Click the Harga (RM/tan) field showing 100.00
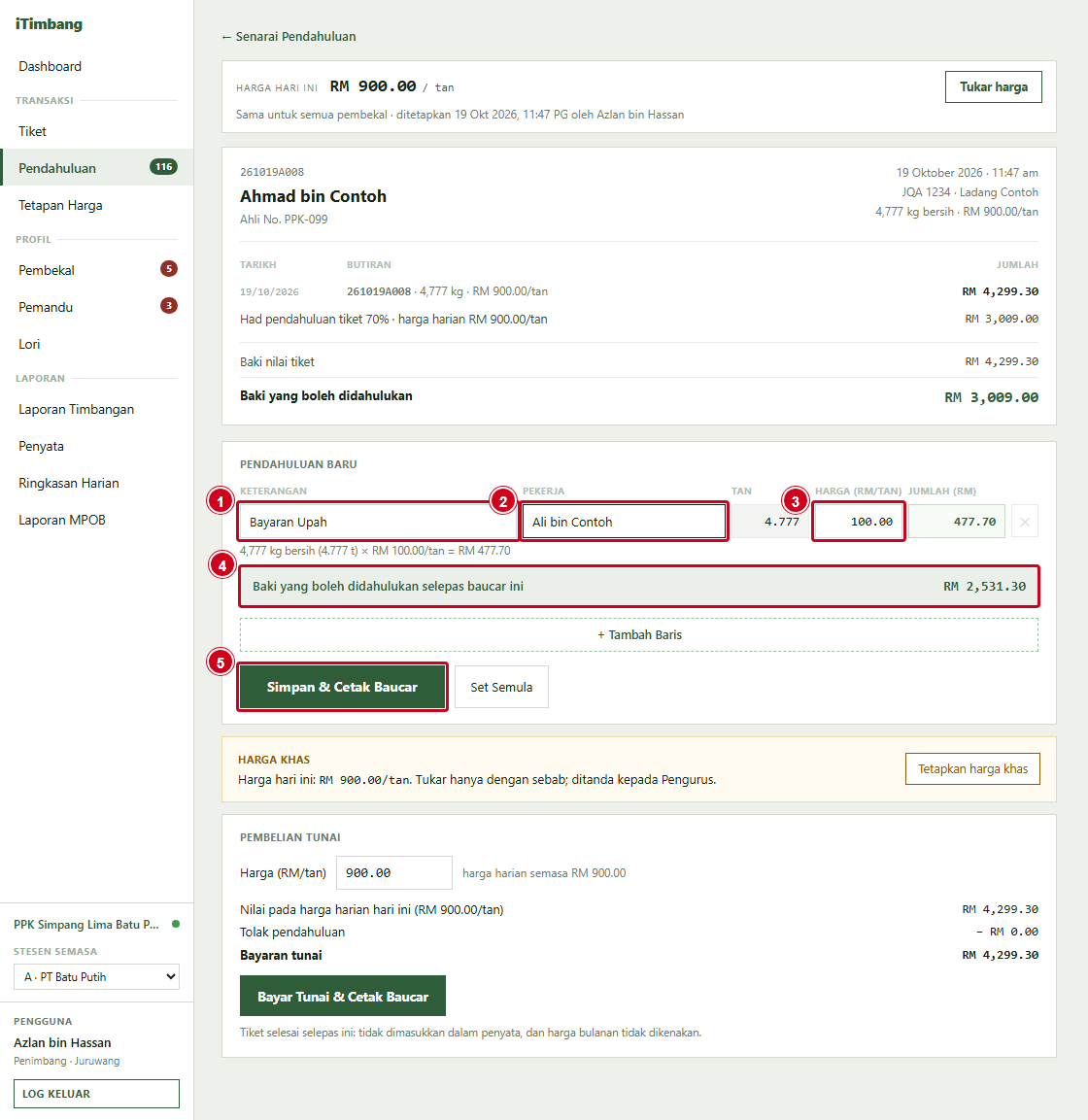 (x=859, y=522)
